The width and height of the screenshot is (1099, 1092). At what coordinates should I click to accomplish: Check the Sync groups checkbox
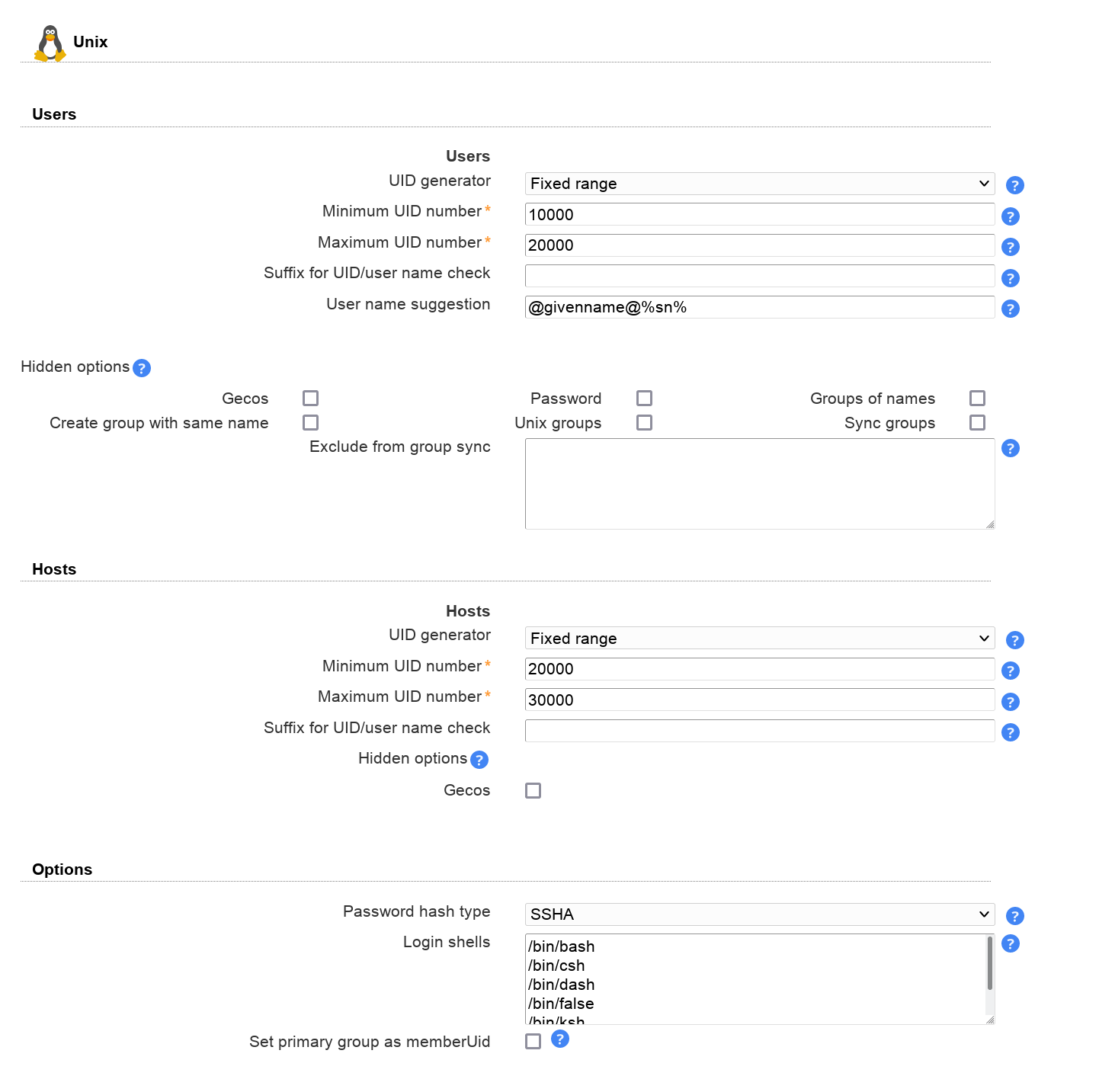(977, 423)
